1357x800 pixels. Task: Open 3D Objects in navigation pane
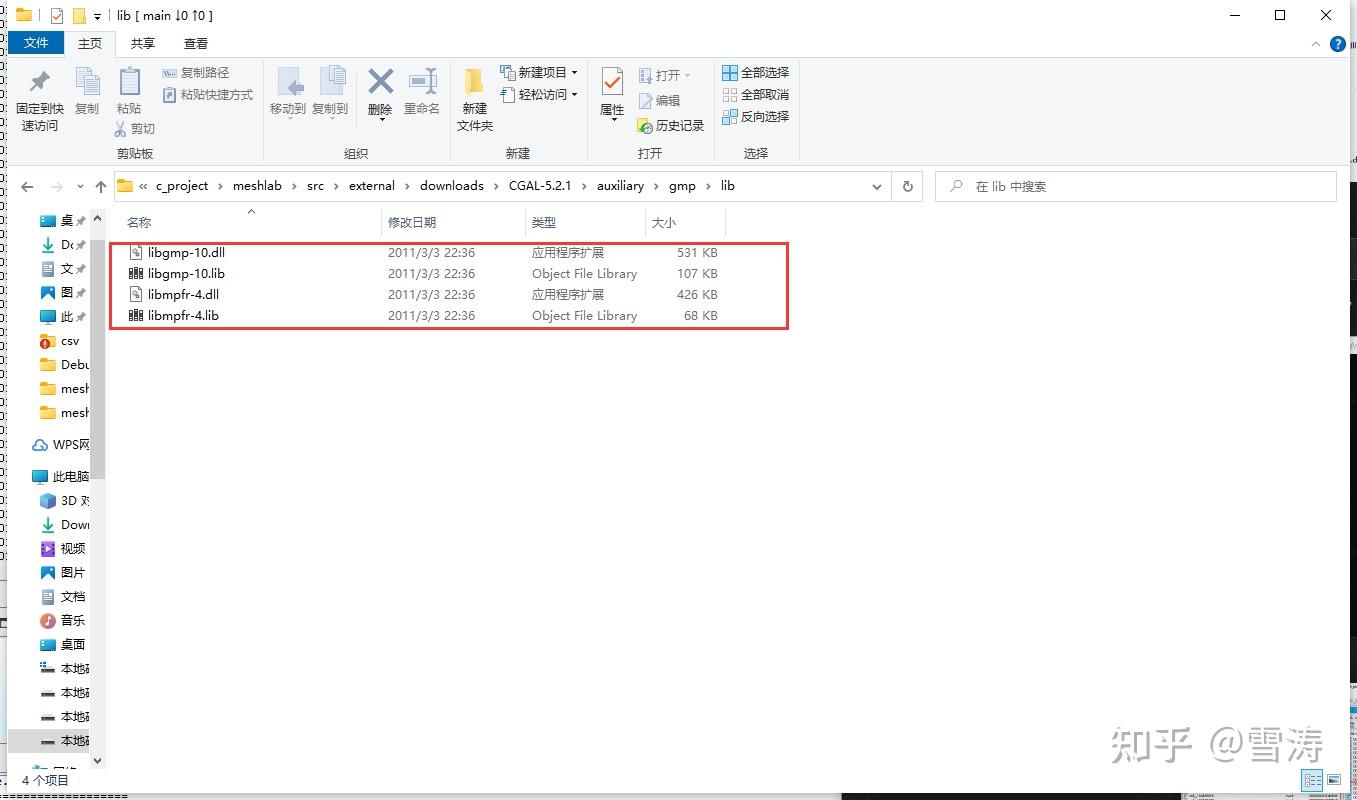click(65, 501)
